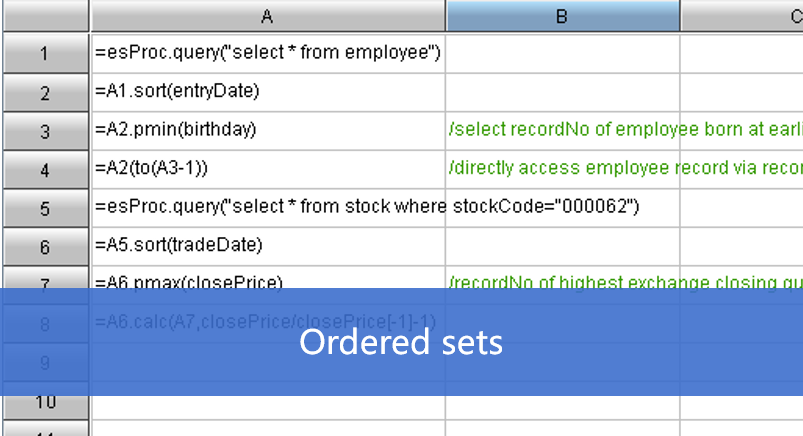Click cell with A2.pmin(birthday) formula
This screenshot has height=436, width=803.
[x=268, y=131]
